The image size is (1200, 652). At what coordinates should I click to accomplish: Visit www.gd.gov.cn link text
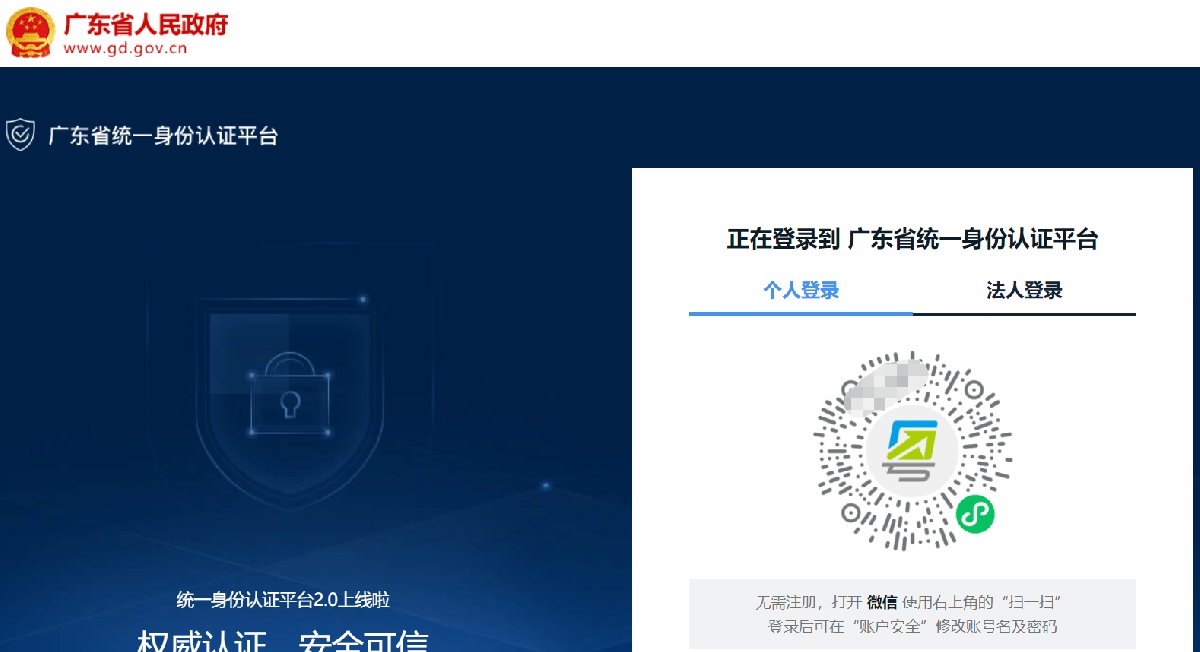pyautogui.click(x=126, y=48)
